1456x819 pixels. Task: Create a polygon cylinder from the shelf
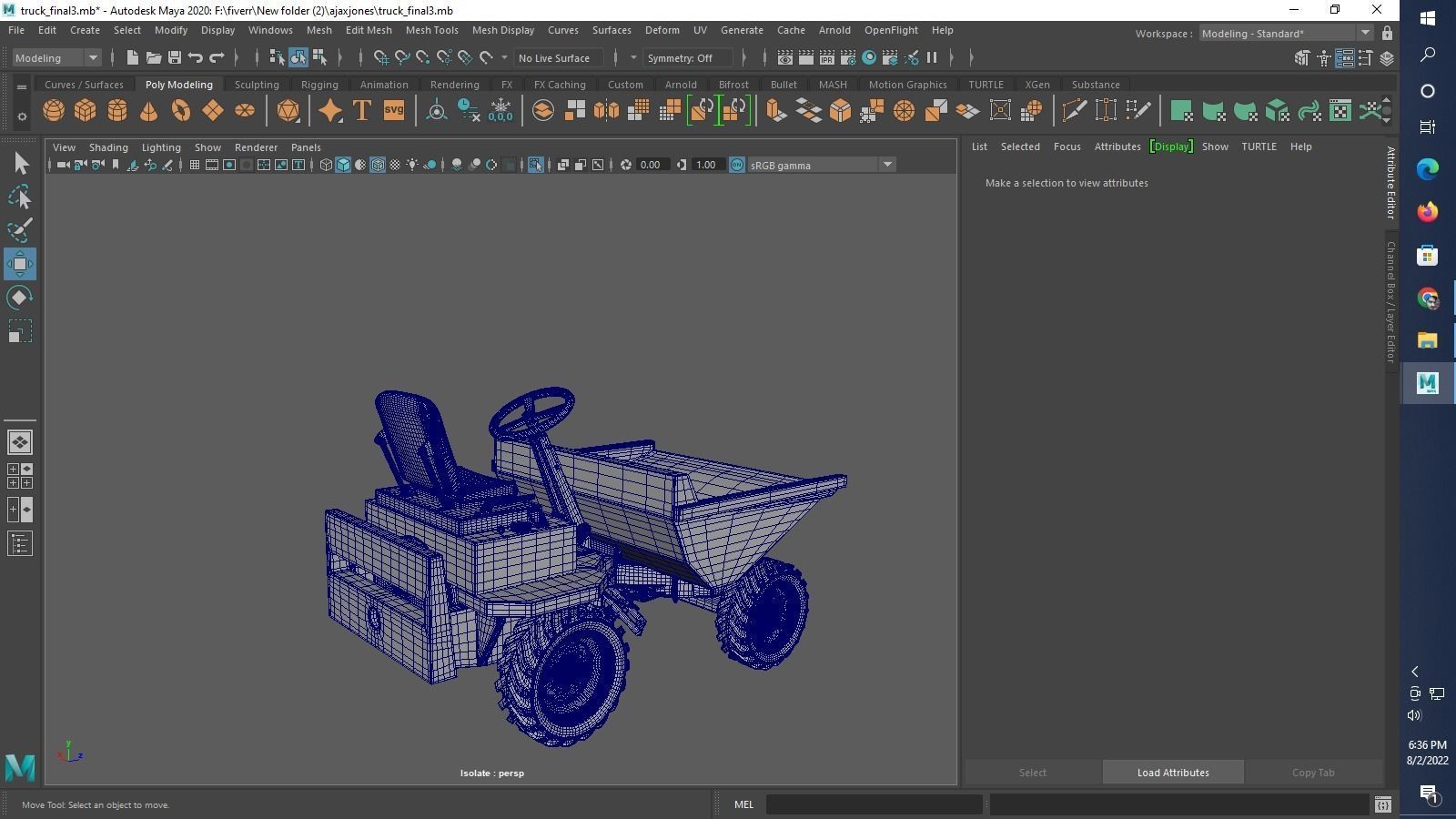[117, 111]
